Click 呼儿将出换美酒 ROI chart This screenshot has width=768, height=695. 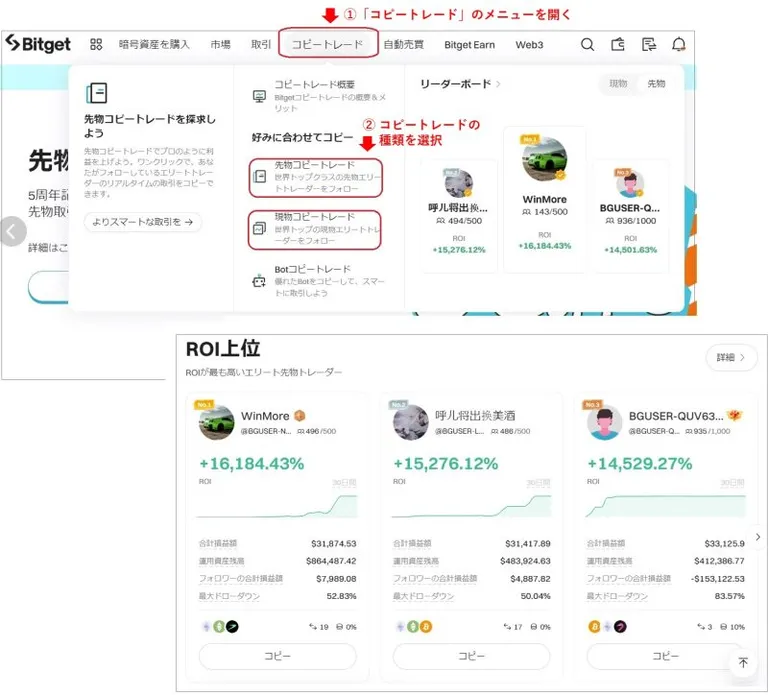coord(471,506)
